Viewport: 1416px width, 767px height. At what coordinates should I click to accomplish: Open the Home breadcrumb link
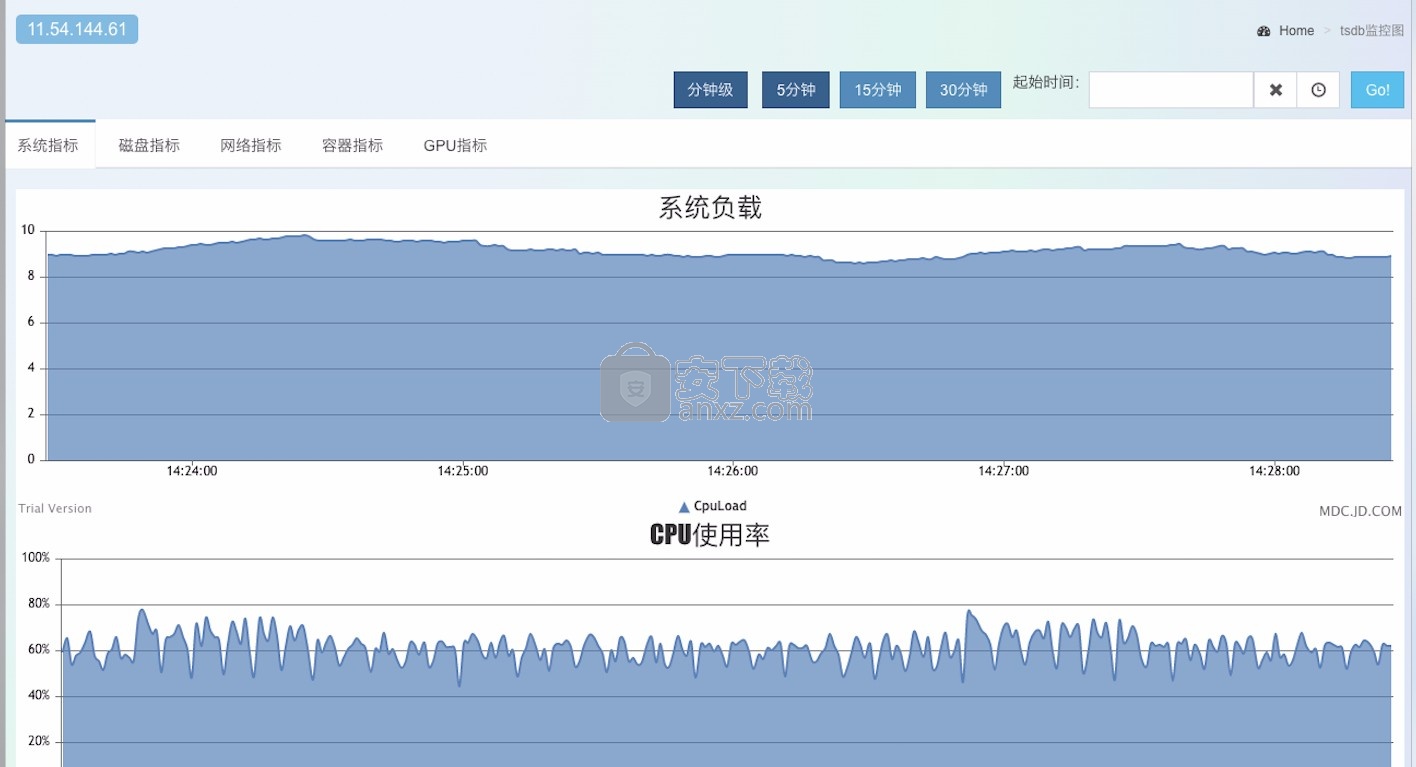tap(1296, 31)
